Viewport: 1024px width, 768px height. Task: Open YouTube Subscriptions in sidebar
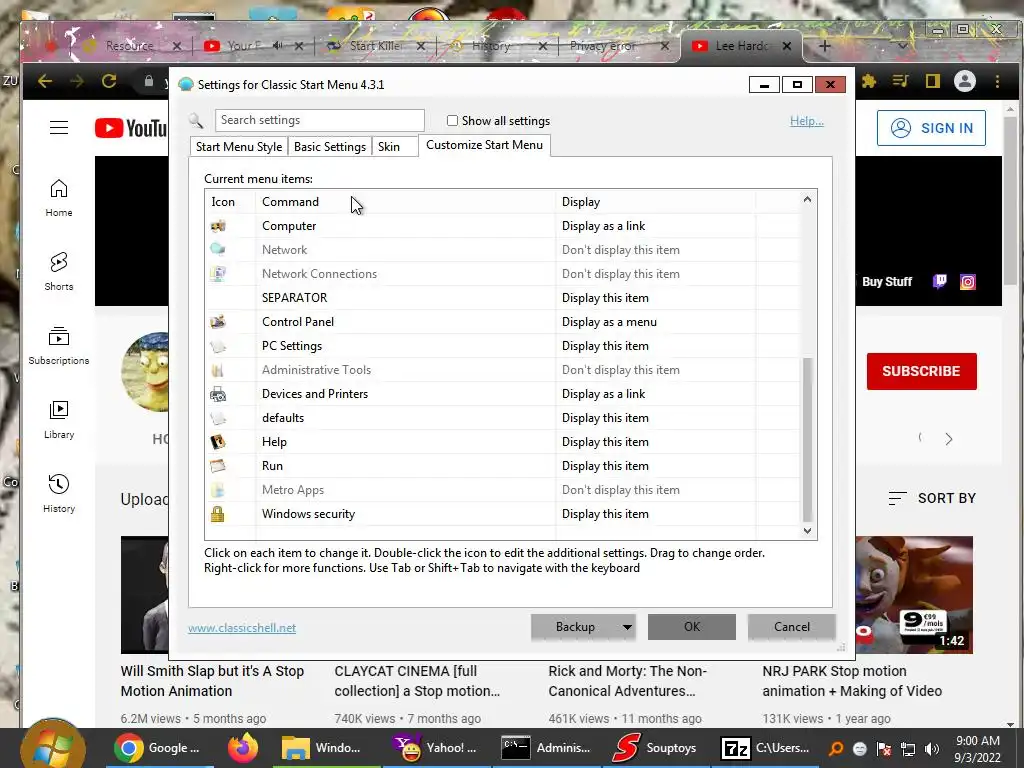click(x=59, y=346)
